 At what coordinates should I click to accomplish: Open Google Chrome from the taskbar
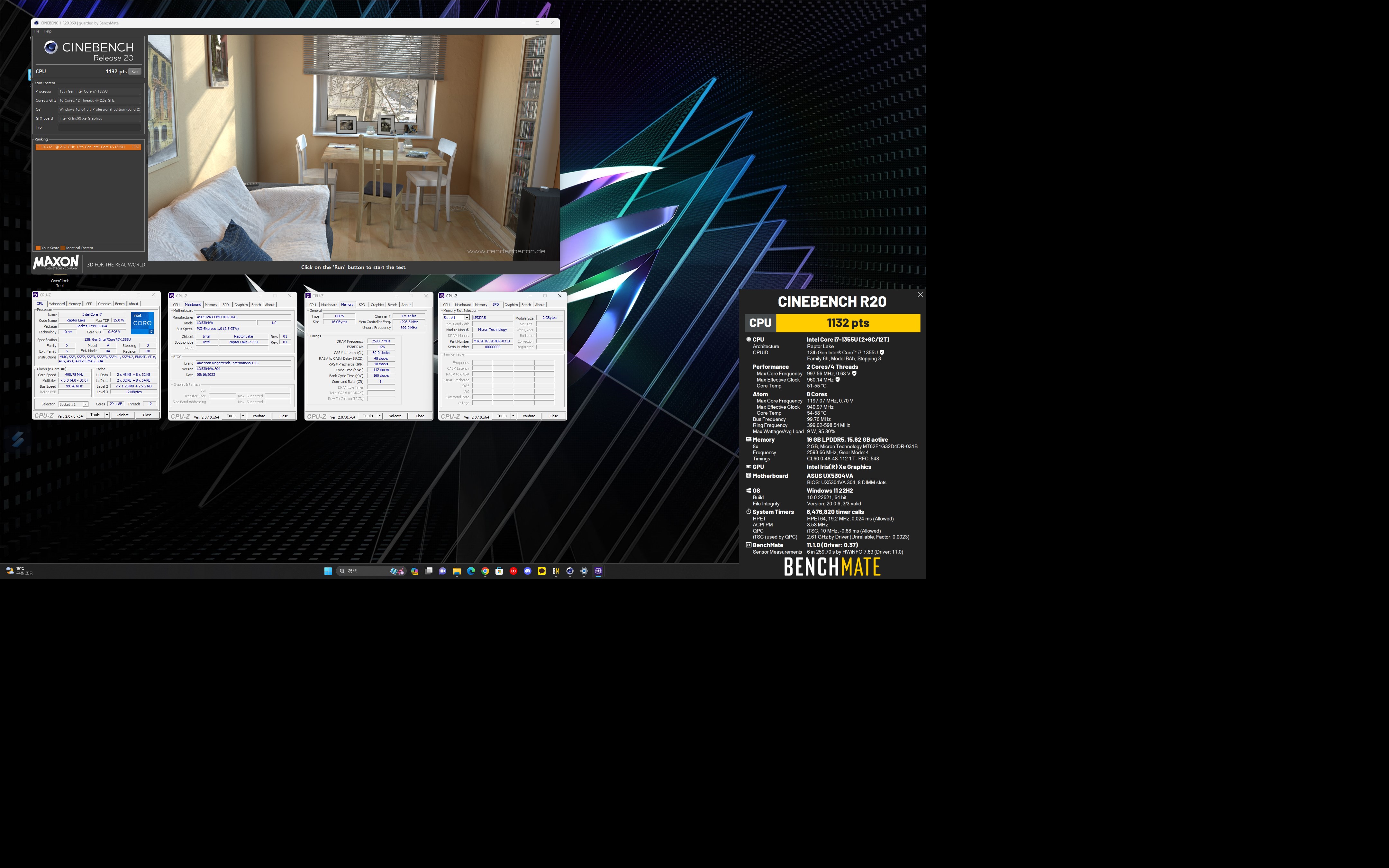click(485, 571)
